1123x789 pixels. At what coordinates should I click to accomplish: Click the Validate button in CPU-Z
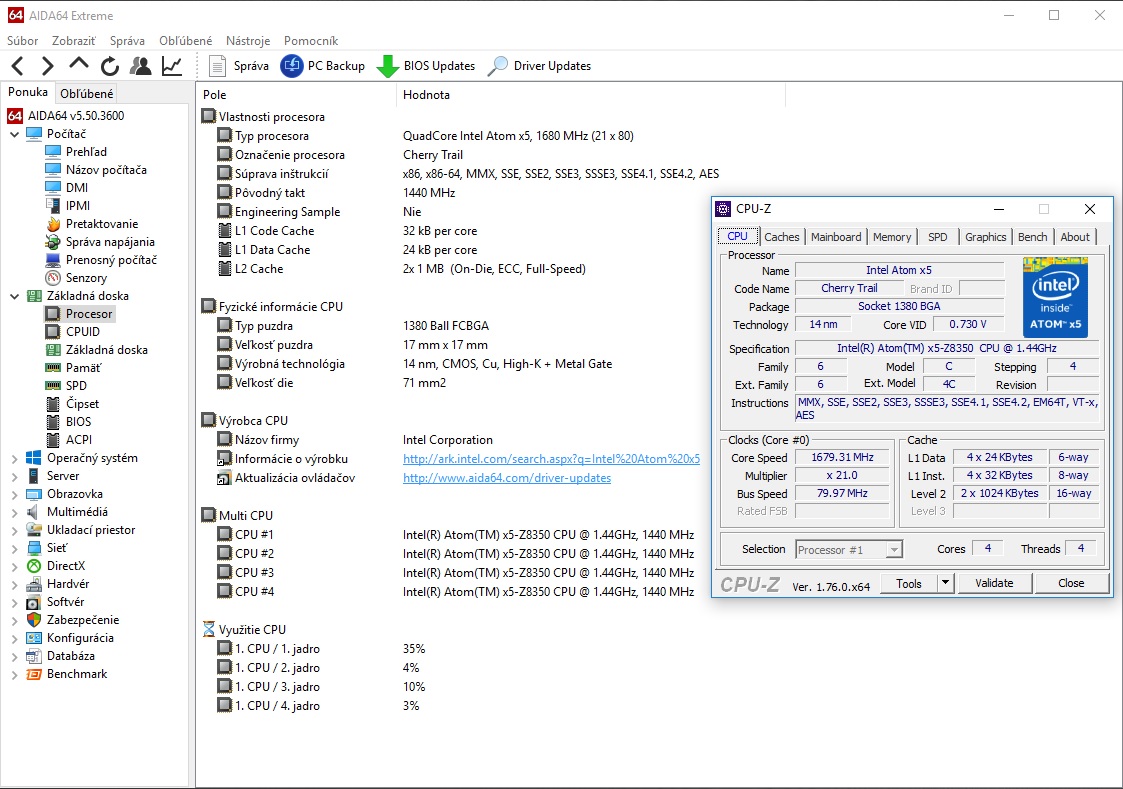click(x=994, y=583)
